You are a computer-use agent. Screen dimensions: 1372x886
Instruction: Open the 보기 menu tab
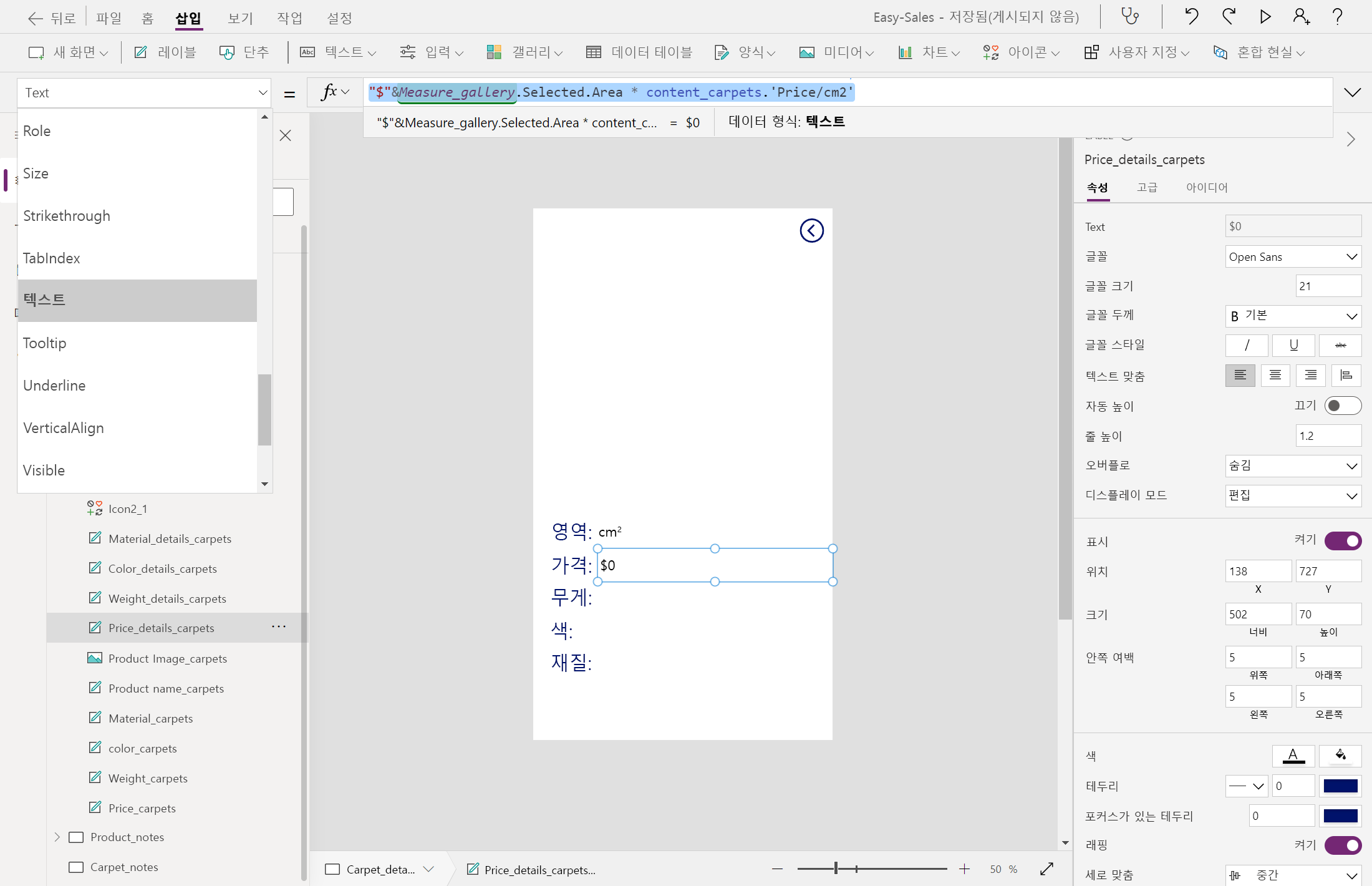point(240,18)
